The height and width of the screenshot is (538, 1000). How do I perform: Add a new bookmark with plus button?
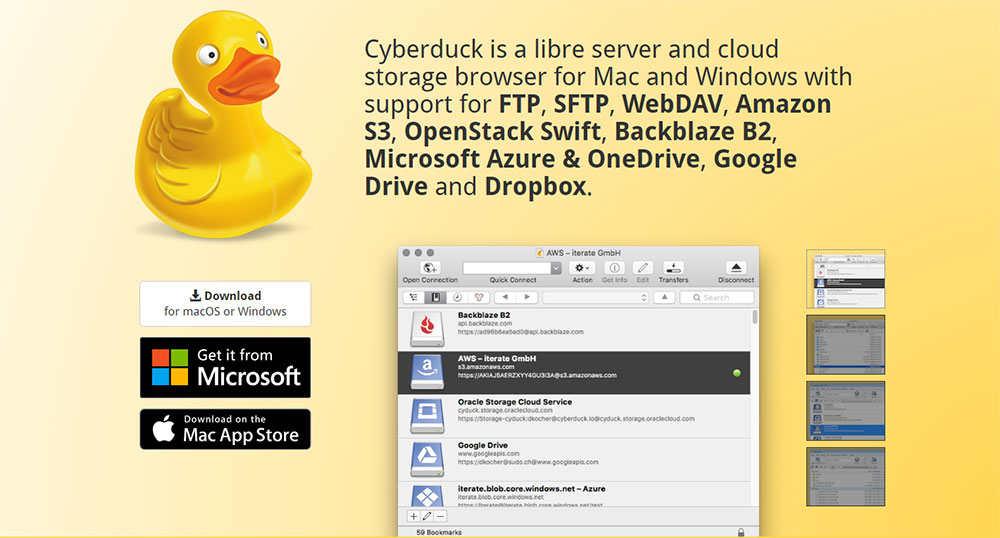click(x=414, y=516)
